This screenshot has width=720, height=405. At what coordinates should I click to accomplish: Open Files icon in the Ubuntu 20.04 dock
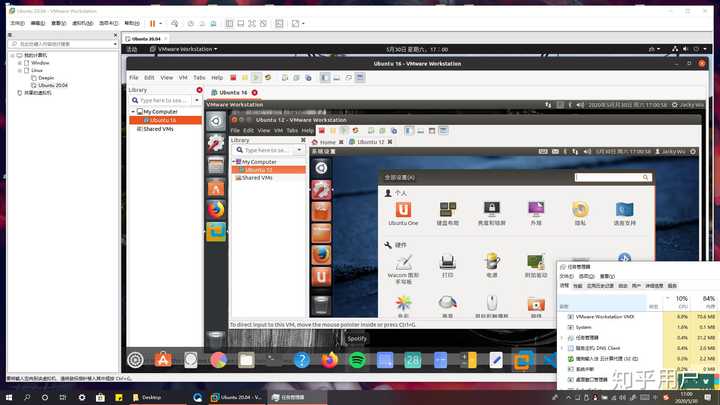tap(246, 360)
